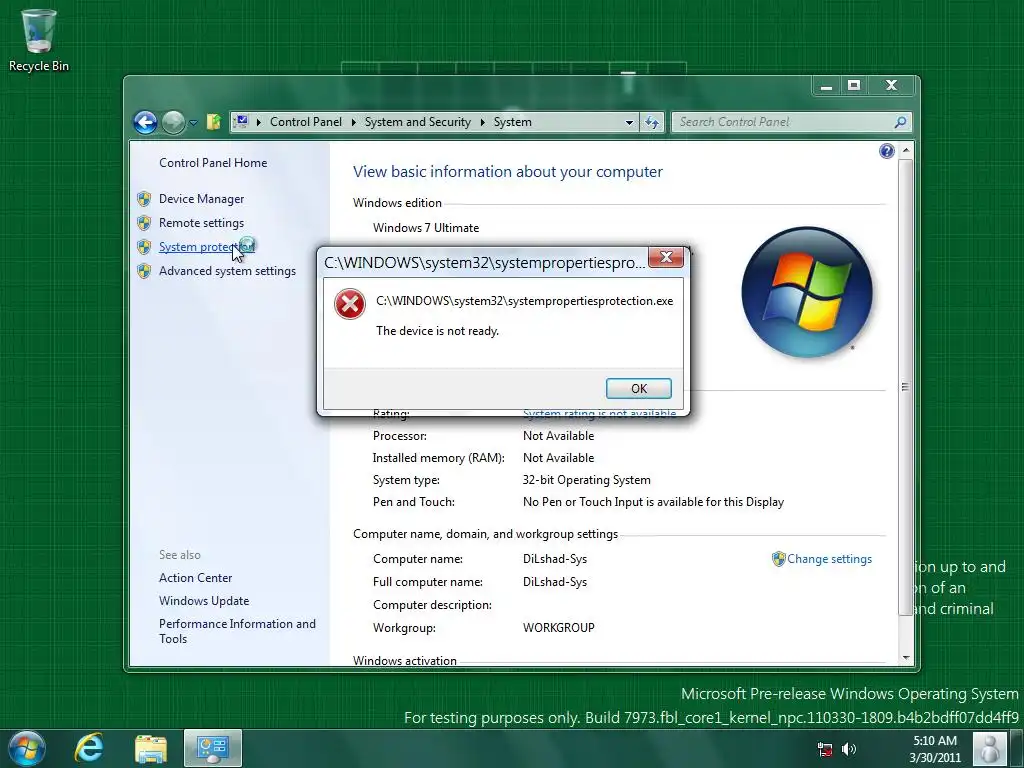Click the vertical scrollbar thumb
This screenshot has width=1024, height=768.
[905, 387]
